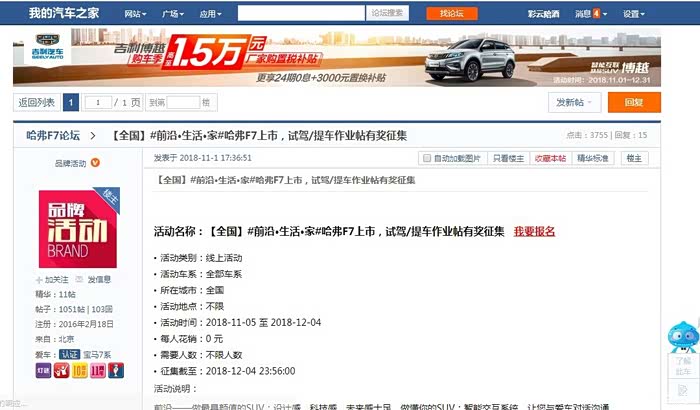Image resolution: width=700 pixels, height=410 pixels.
Task: Click 帖子：1051帖 post count
Action: pos(60,309)
